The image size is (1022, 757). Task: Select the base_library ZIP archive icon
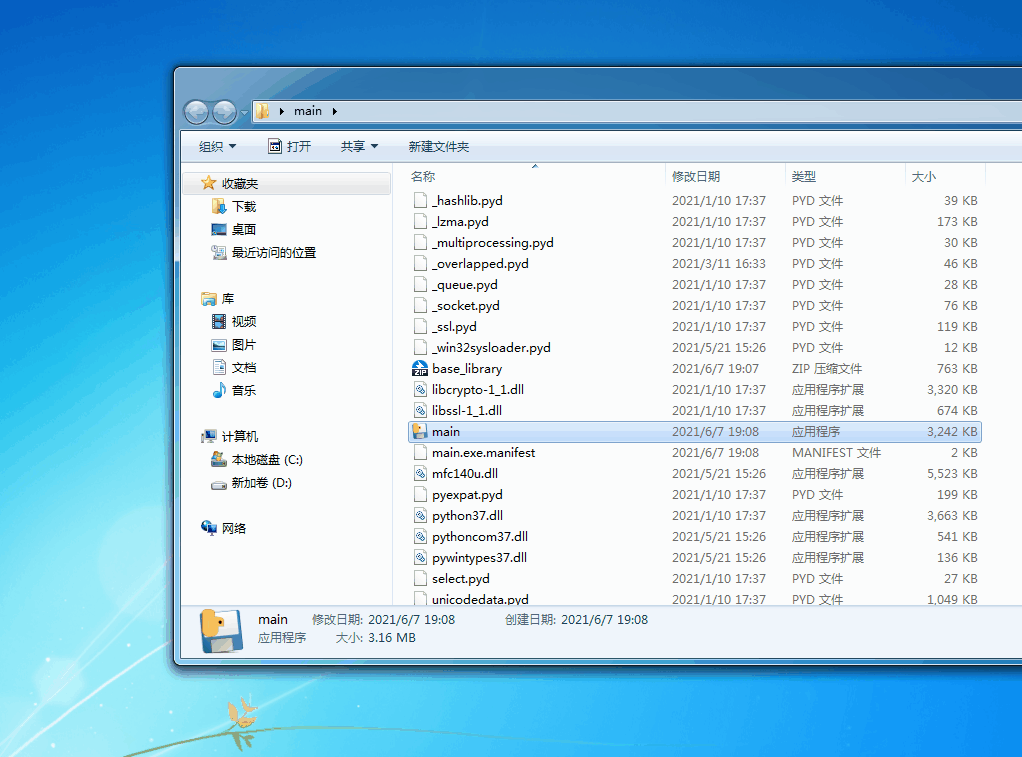click(x=420, y=368)
